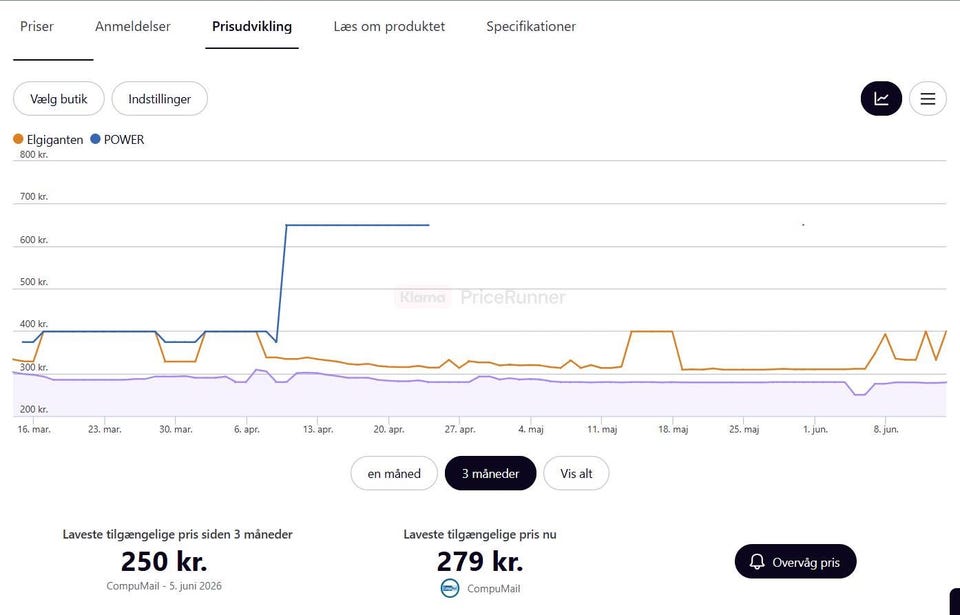960x615 pixels.
Task: Open the Vælg butik selector
Action: coord(59,99)
